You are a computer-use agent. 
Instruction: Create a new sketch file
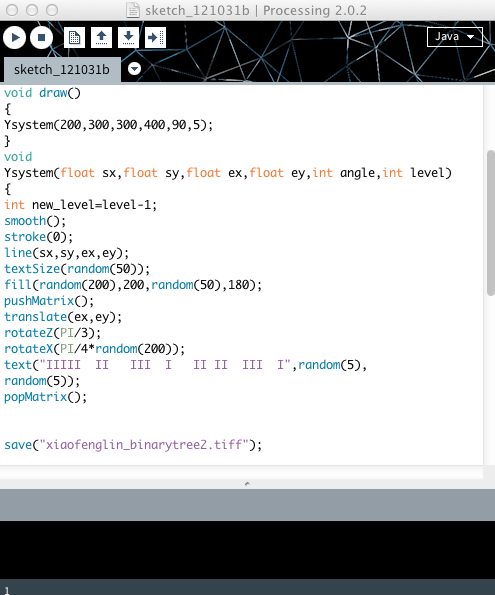pos(74,38)
